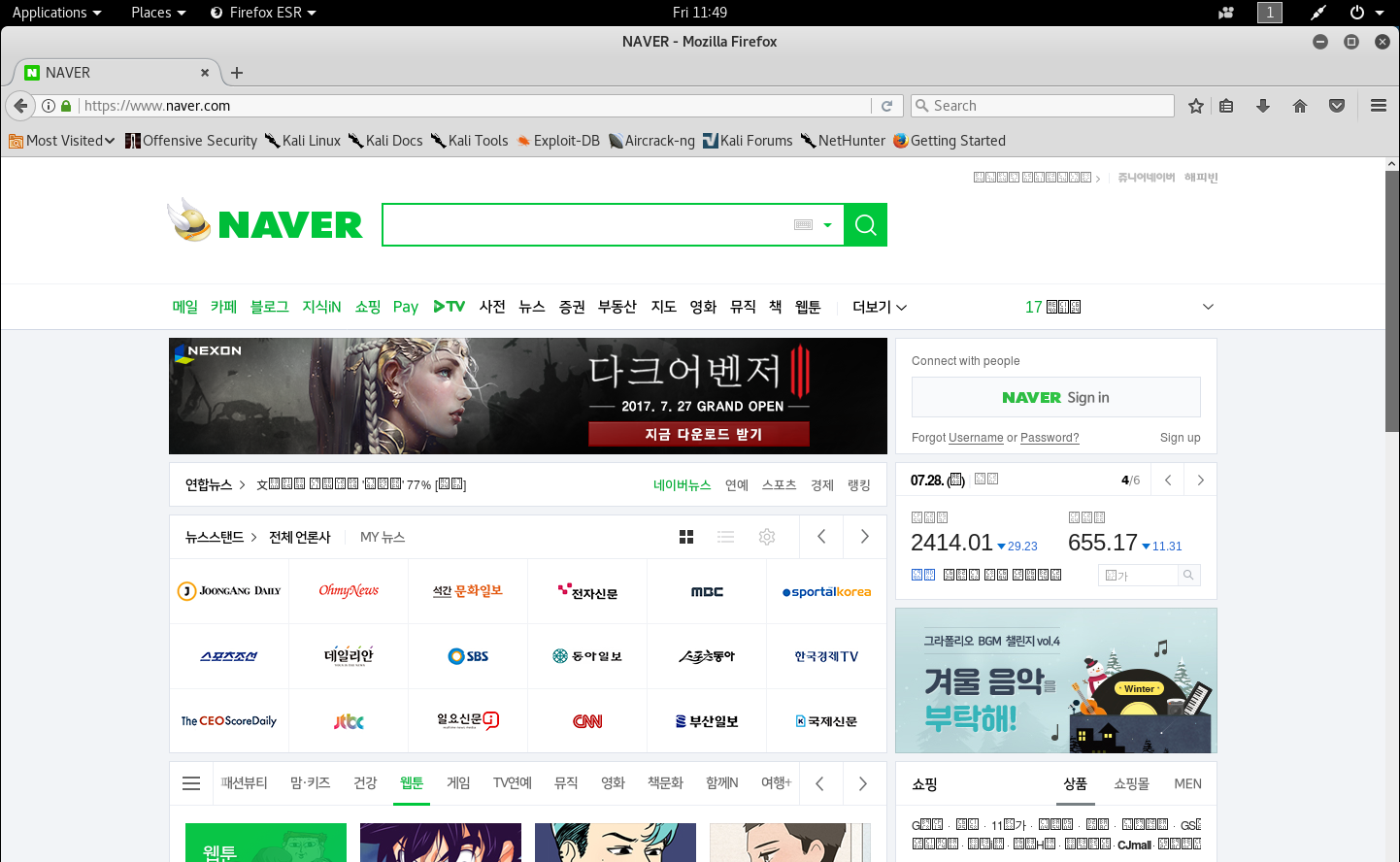Viewport: 1400px width, 862px height.
Task: Open Most Visited bookmarks dropdown
Action: (x=62, y=141)
